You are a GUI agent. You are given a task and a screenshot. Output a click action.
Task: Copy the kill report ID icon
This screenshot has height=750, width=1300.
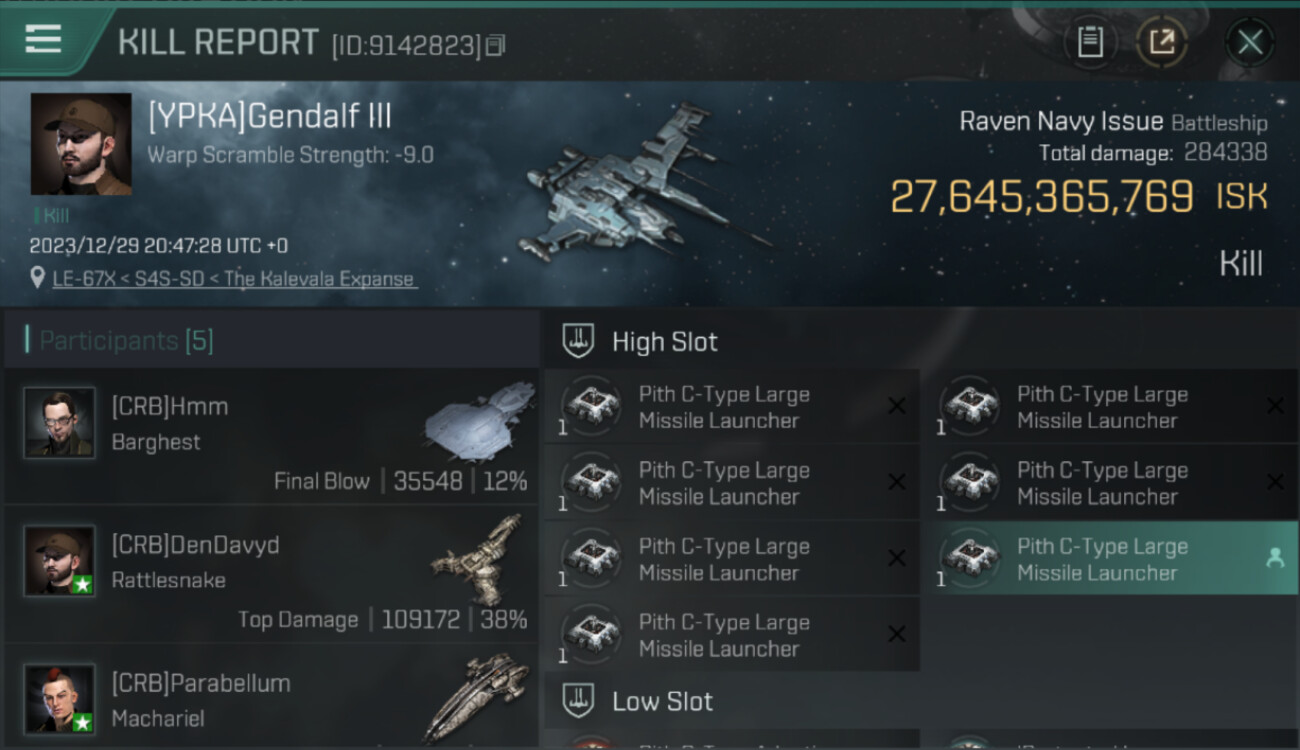496,46
